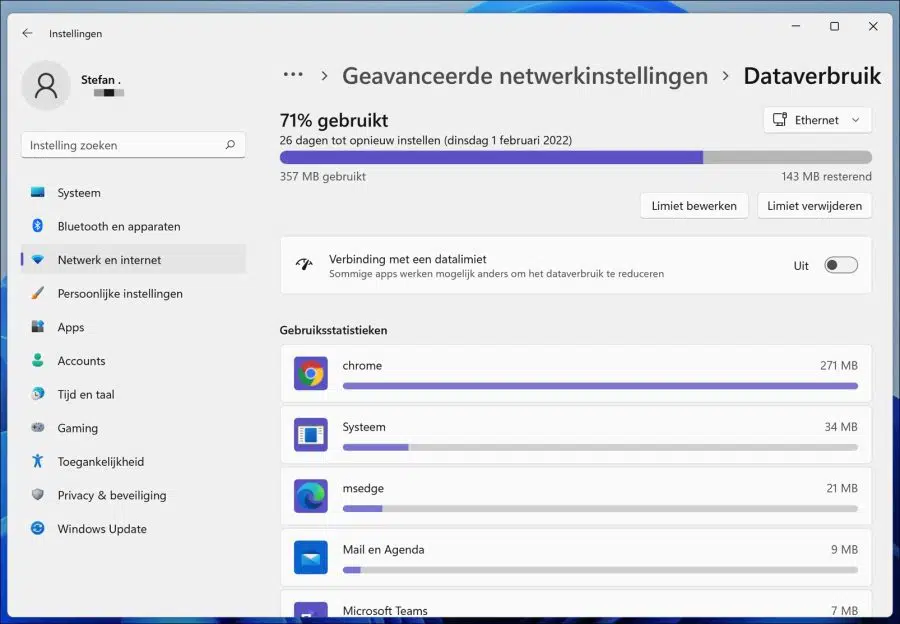Open Bluetooth en apparaten category
The height and width of the screenshot is (624, 900).
pyautogui.click(x=133, y=226)
